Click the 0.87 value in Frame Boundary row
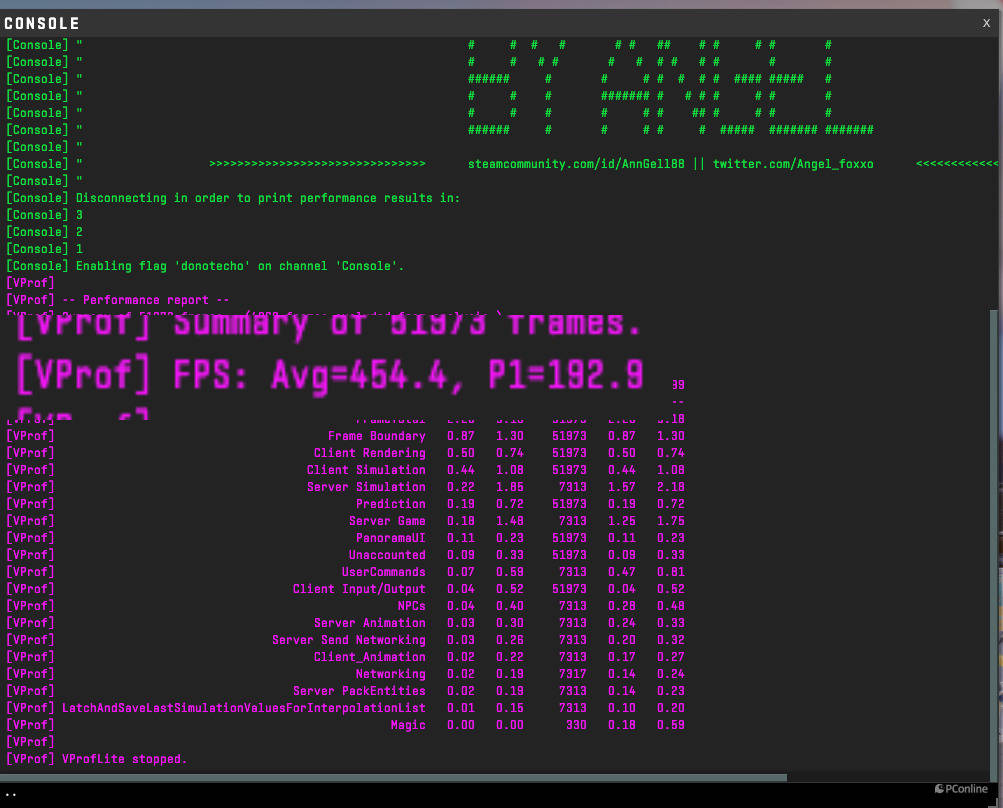 [461, 436]
